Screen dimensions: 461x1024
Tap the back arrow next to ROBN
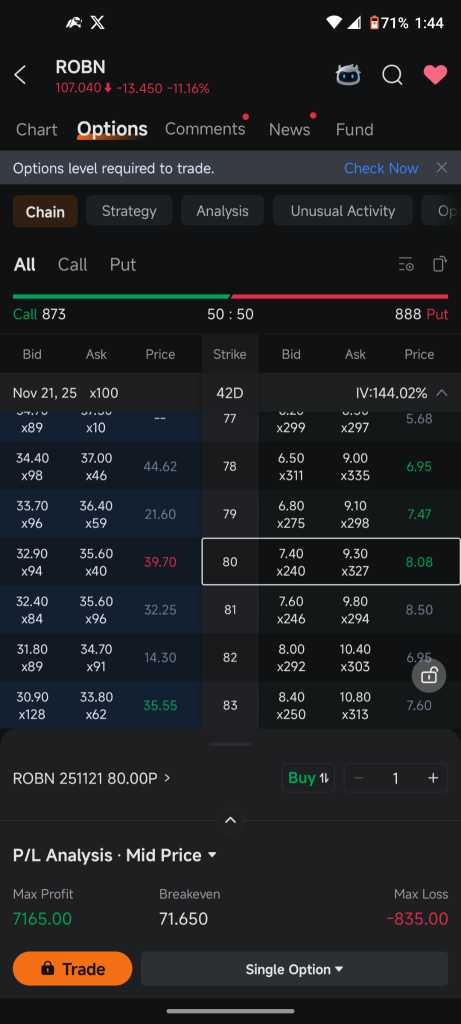[x=20, y=75]
